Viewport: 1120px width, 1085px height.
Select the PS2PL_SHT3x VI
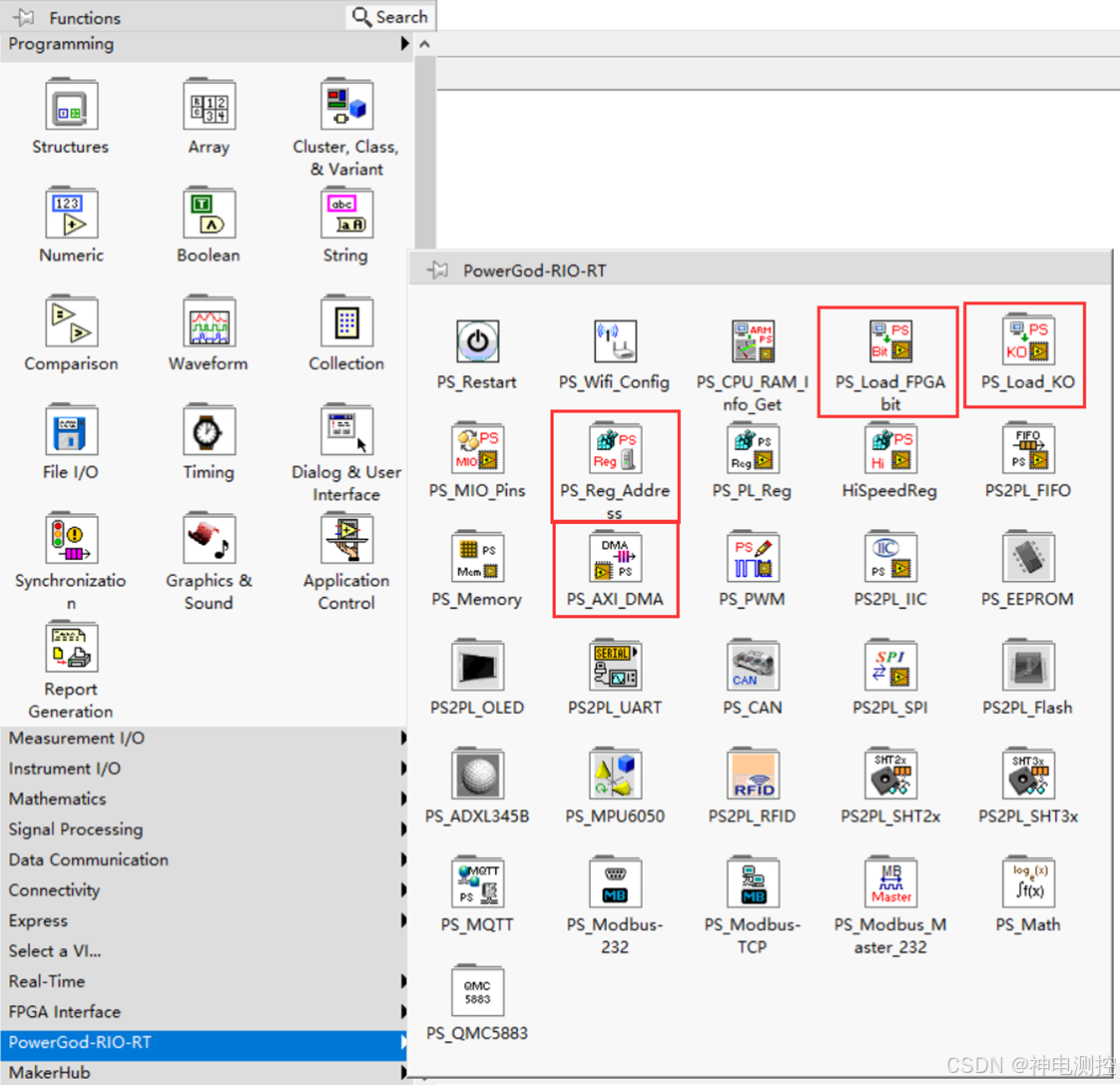click(x=1028, y=773)
